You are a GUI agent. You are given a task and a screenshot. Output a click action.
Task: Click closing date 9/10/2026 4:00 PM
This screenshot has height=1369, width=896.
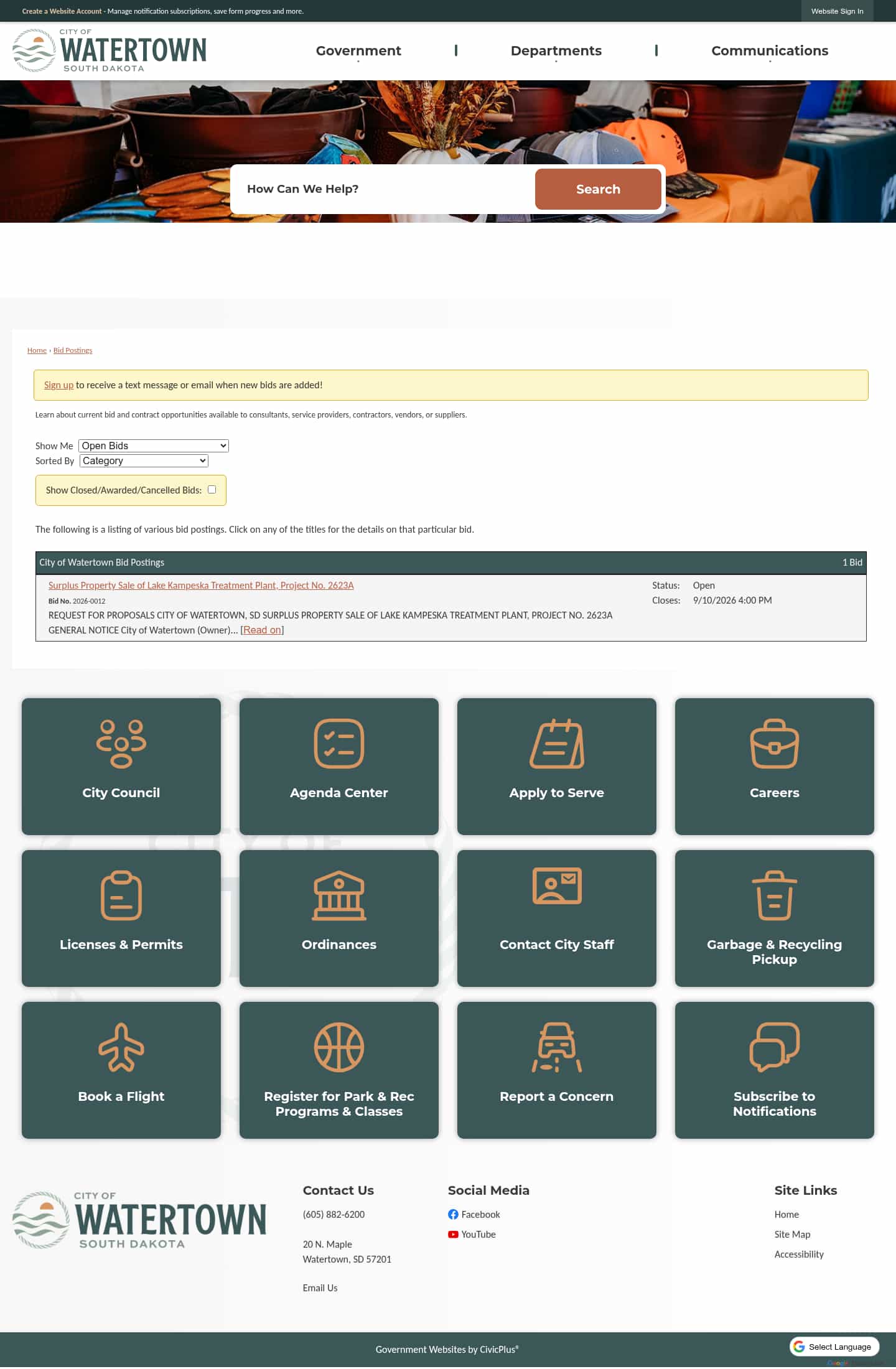click(x=732, y=600)
